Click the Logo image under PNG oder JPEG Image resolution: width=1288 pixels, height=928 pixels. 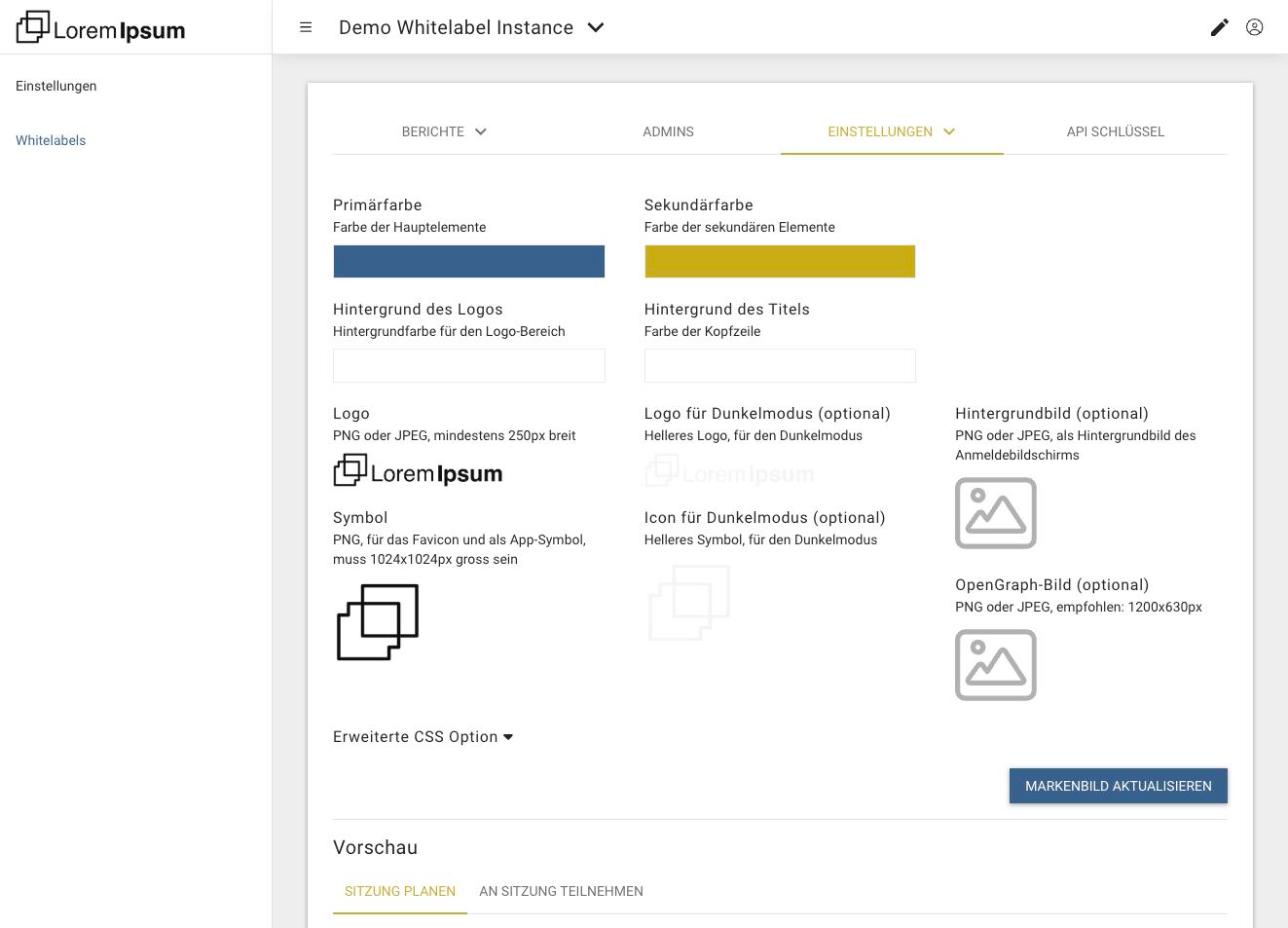418,471
